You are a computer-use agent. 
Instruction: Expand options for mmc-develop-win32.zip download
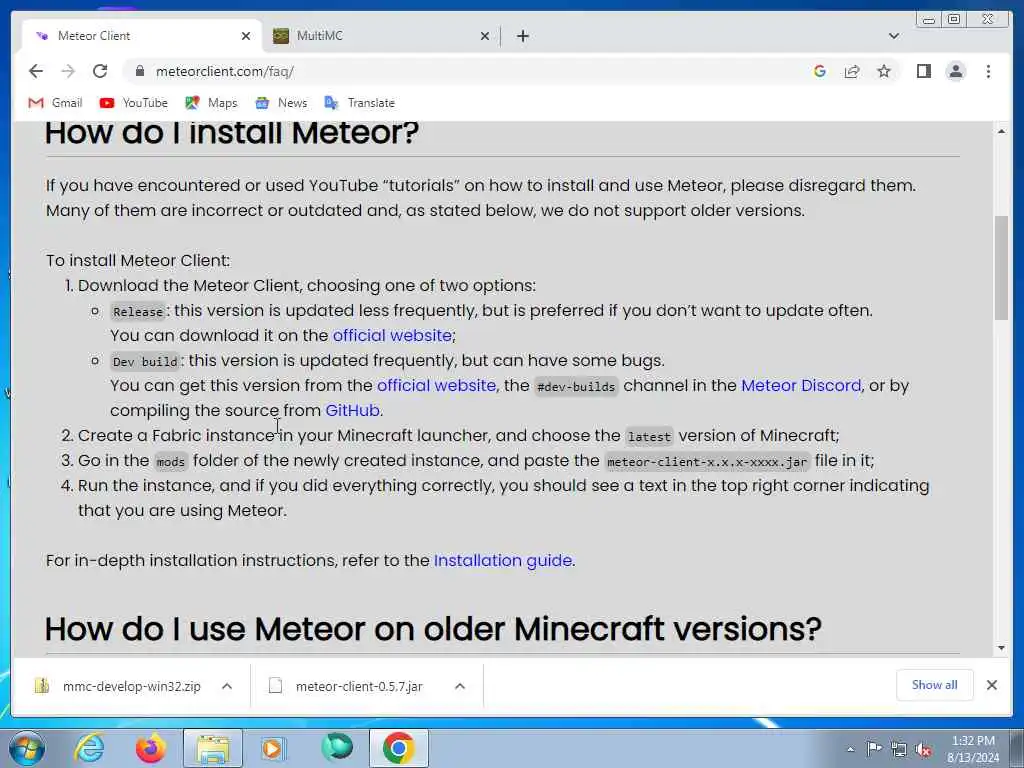[x=227, y=686]
